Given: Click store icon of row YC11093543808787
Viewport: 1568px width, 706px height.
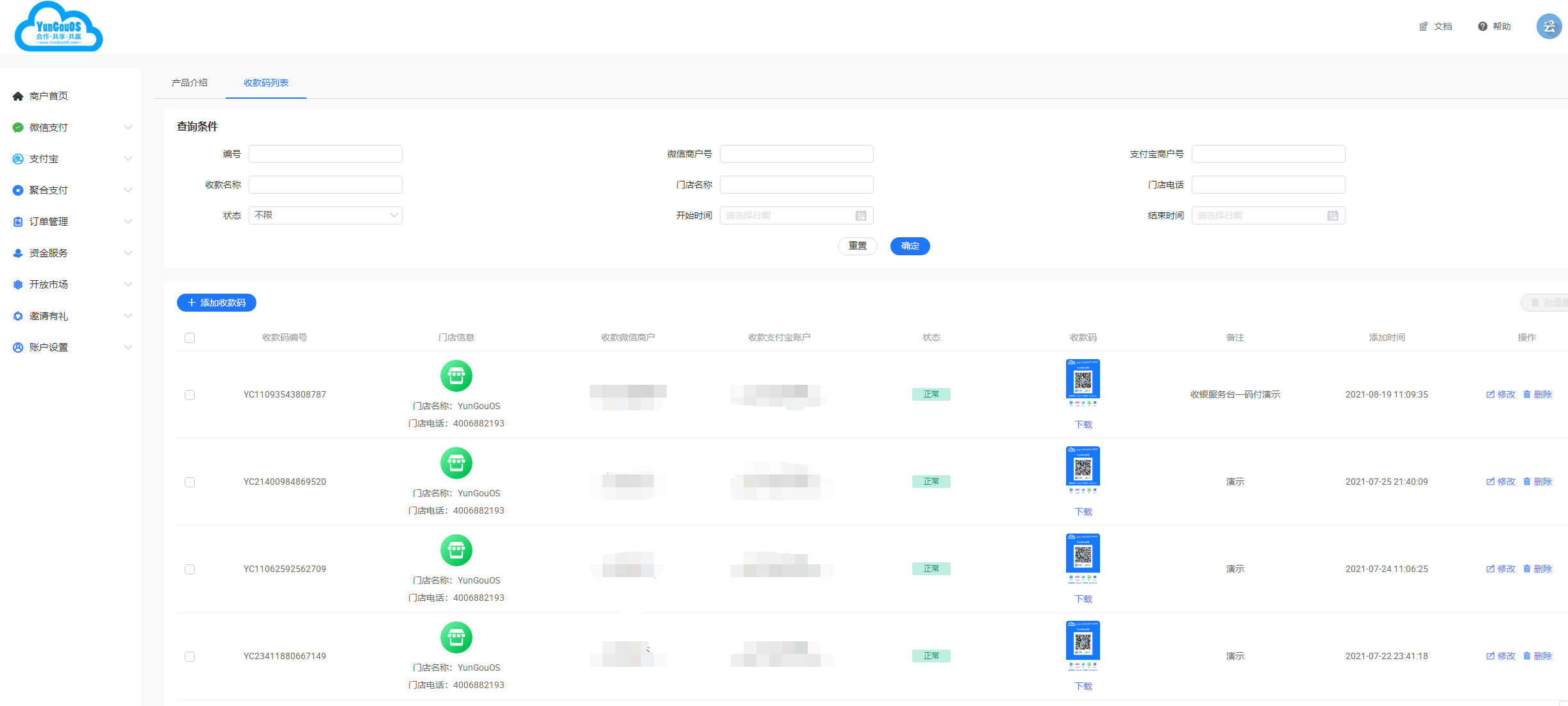Looking at the screenshot, I should coord(456,376).
